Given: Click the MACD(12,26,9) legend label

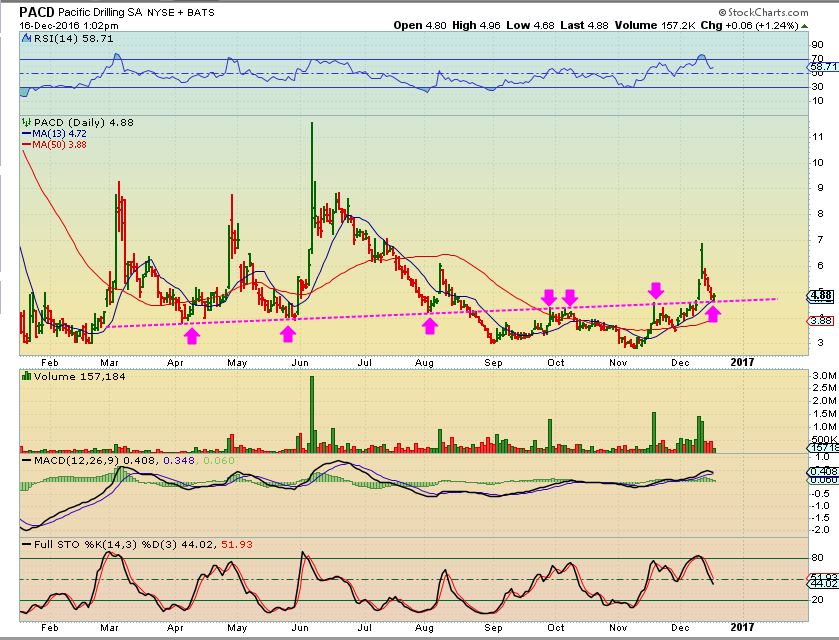Looking at the screenshot, I should click(x=77, y=461).
